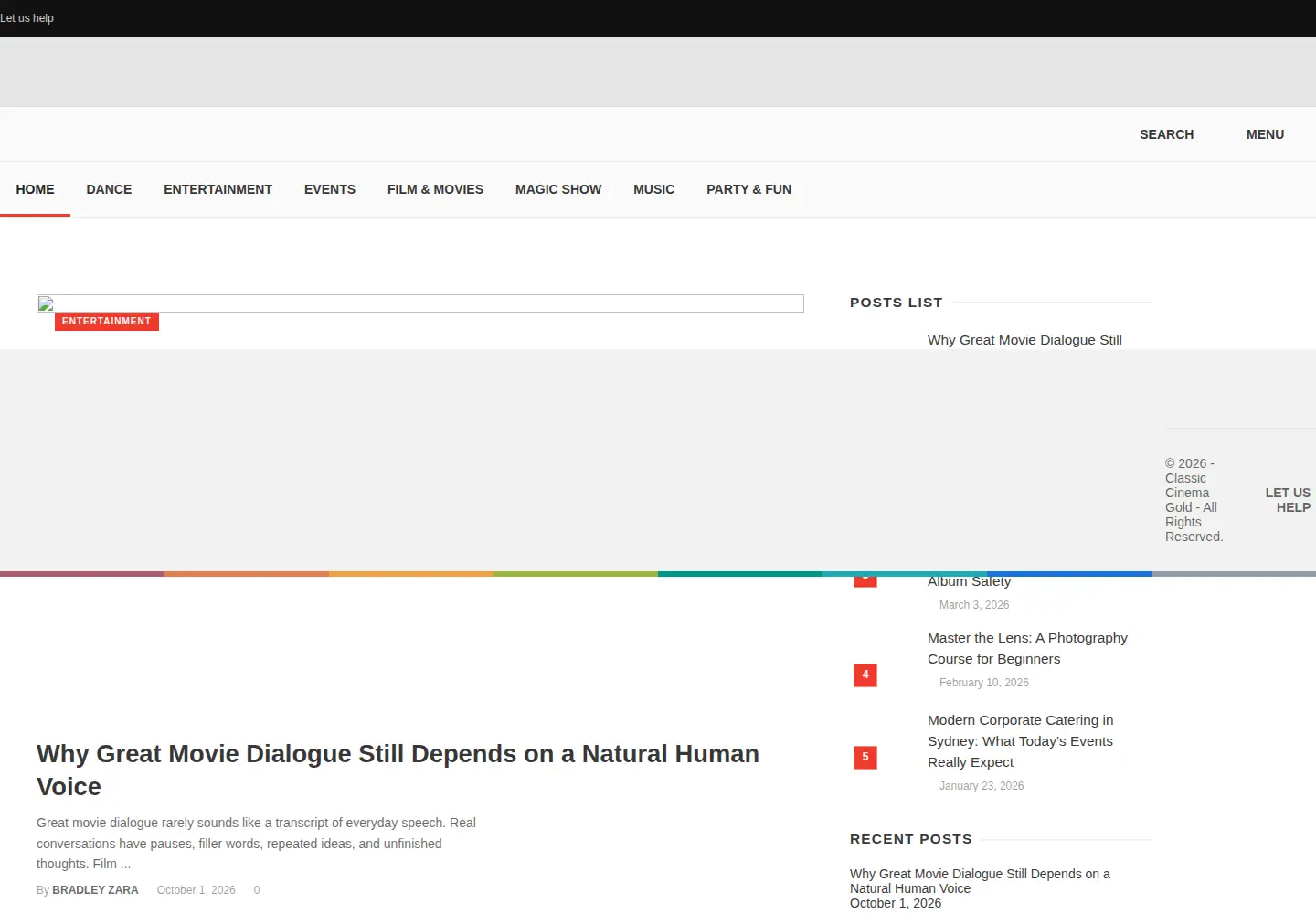Click the copyright Classic Cinema Gold text
This screenshot has width=1316, height=914.
point(1194,500)
